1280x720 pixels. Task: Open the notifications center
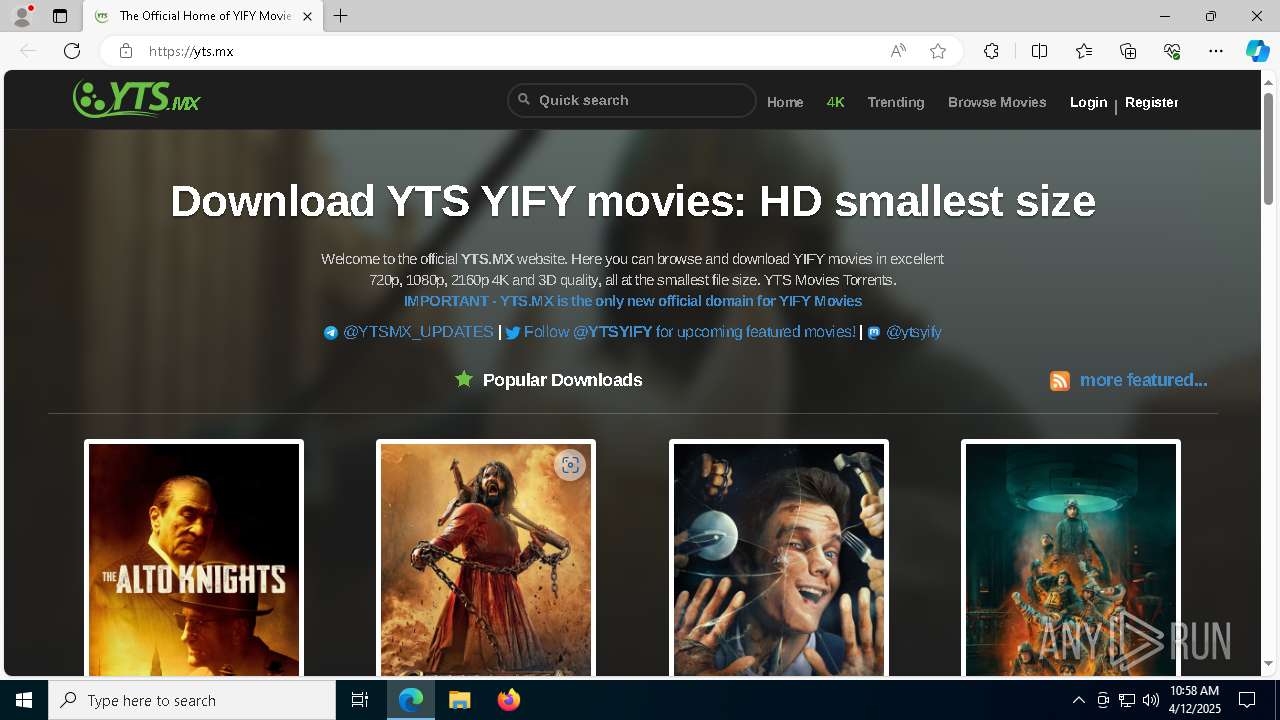tap(1247, 700)
